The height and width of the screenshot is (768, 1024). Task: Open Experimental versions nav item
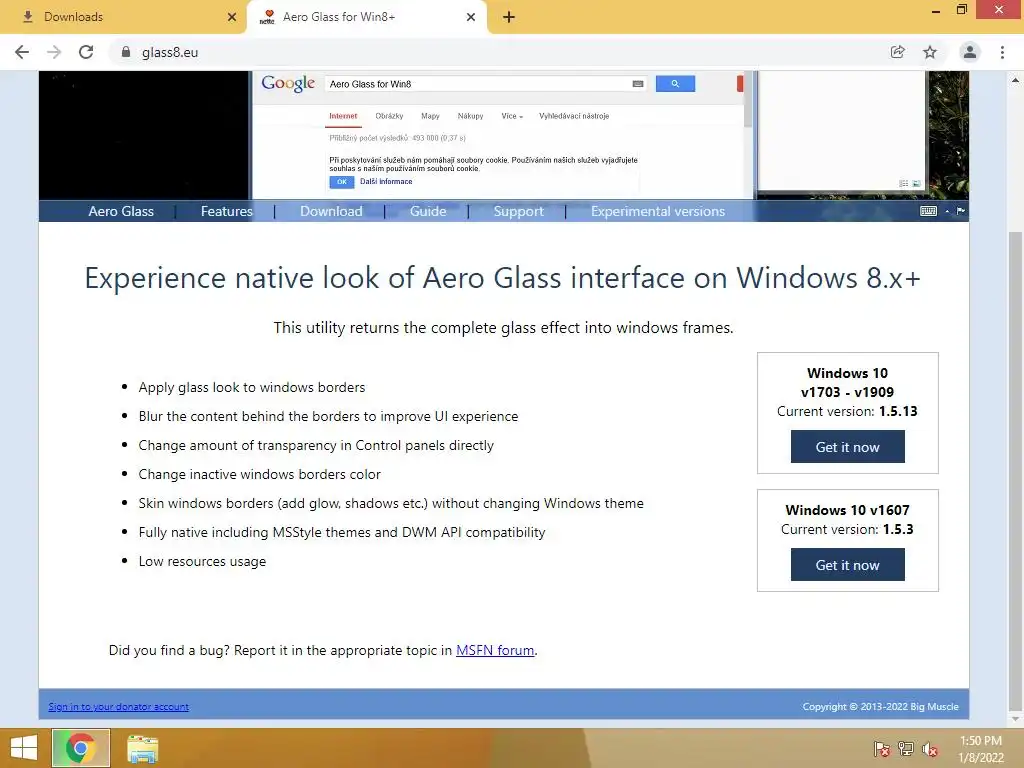(x=658, y=211)
